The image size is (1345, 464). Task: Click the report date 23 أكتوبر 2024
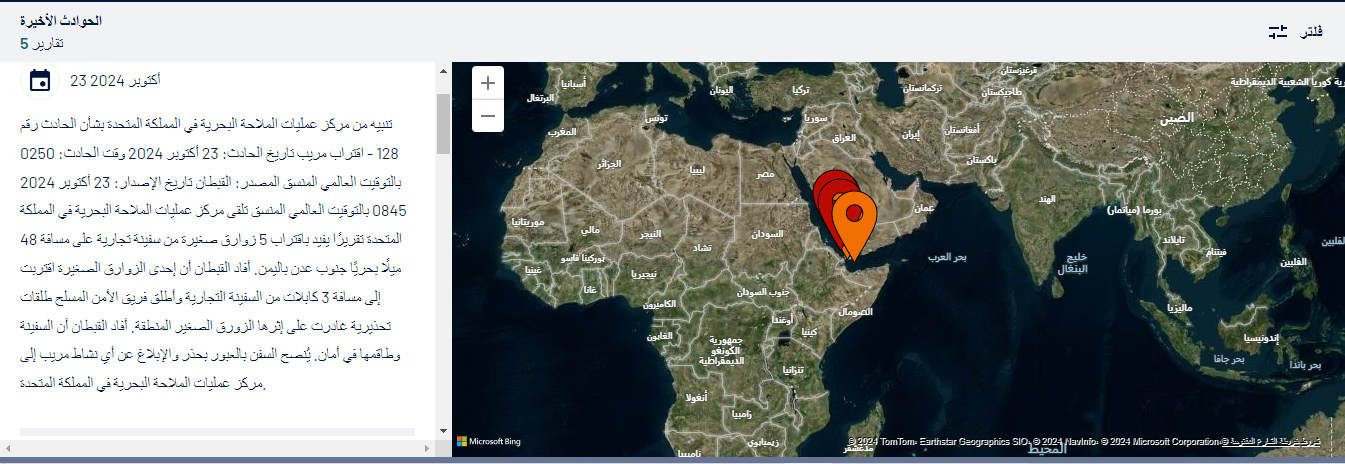pos(115,80)
